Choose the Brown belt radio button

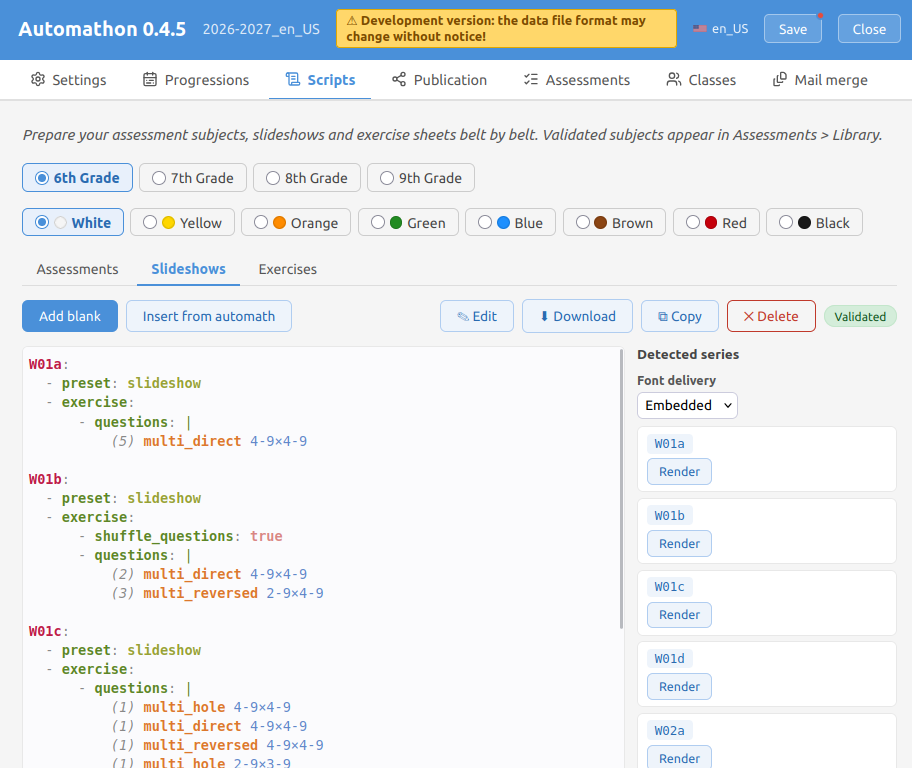pyautogui.click(x=583, y=222)
